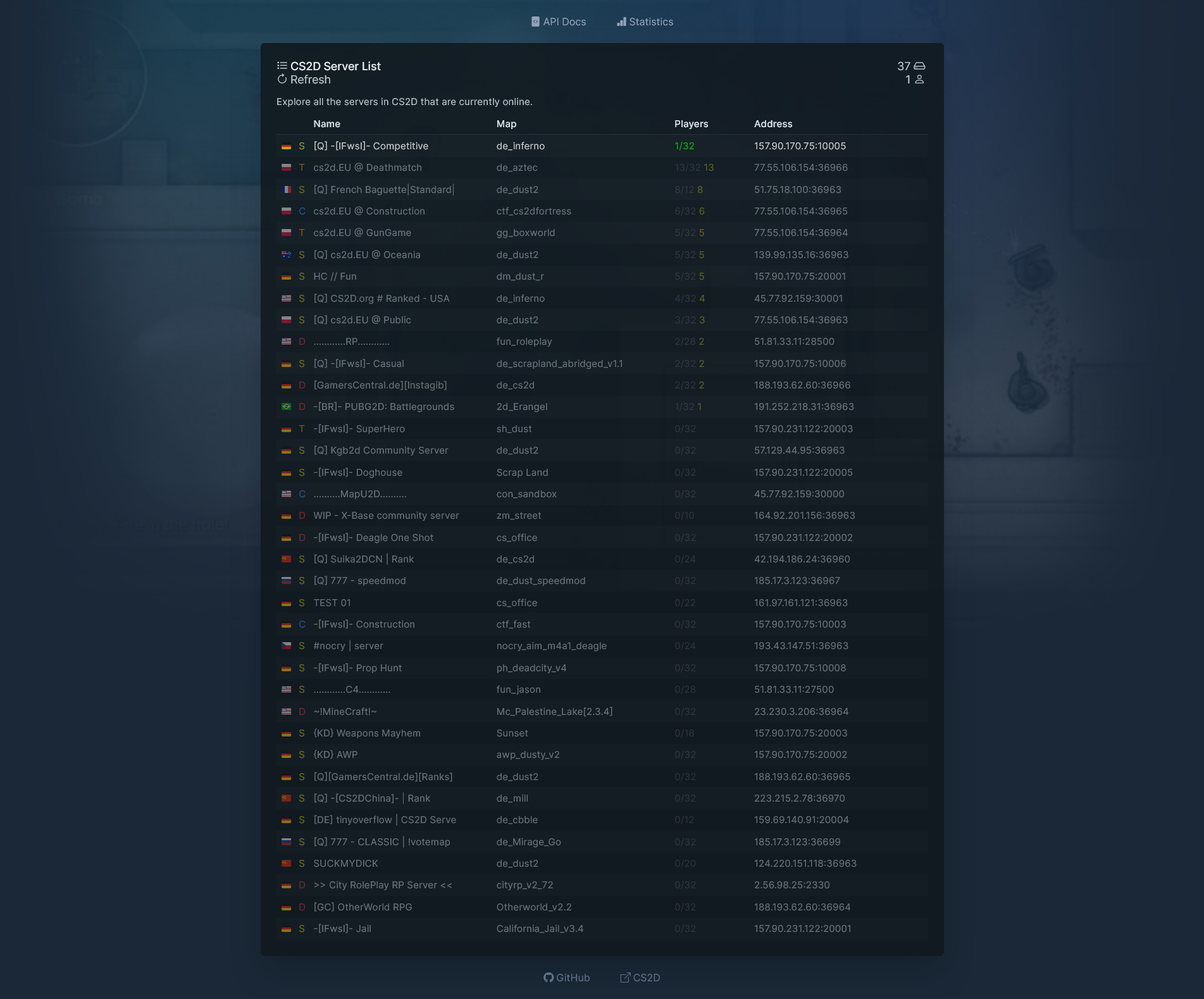This screenshot has width=1204, height=999.
Task: Click the 13/32 player count on Deathmatch row
Action: (687, 168)
